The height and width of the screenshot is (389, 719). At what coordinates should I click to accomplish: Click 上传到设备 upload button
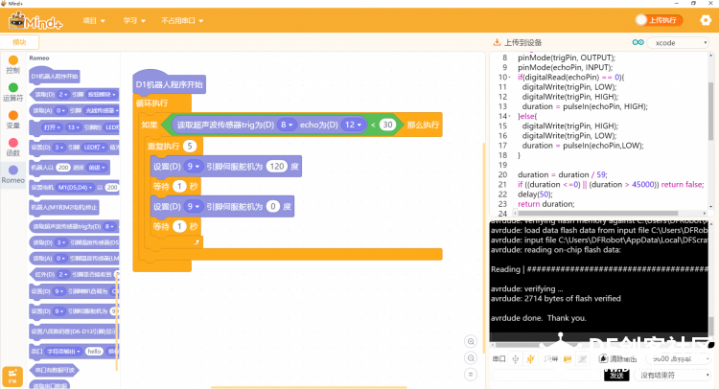pos(518,43)
